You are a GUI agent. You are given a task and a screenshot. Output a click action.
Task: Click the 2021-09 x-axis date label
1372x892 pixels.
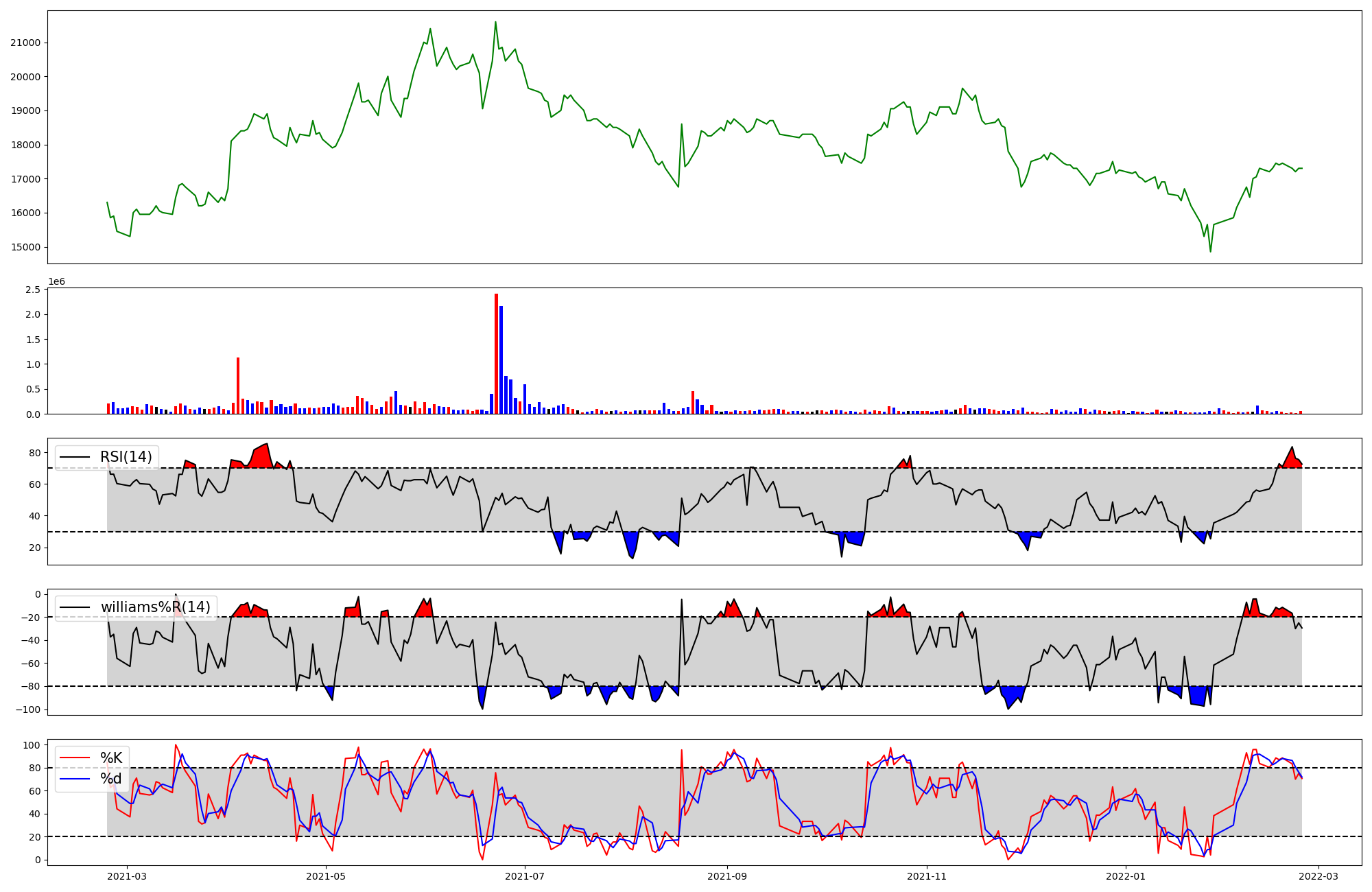coord(726,876)
